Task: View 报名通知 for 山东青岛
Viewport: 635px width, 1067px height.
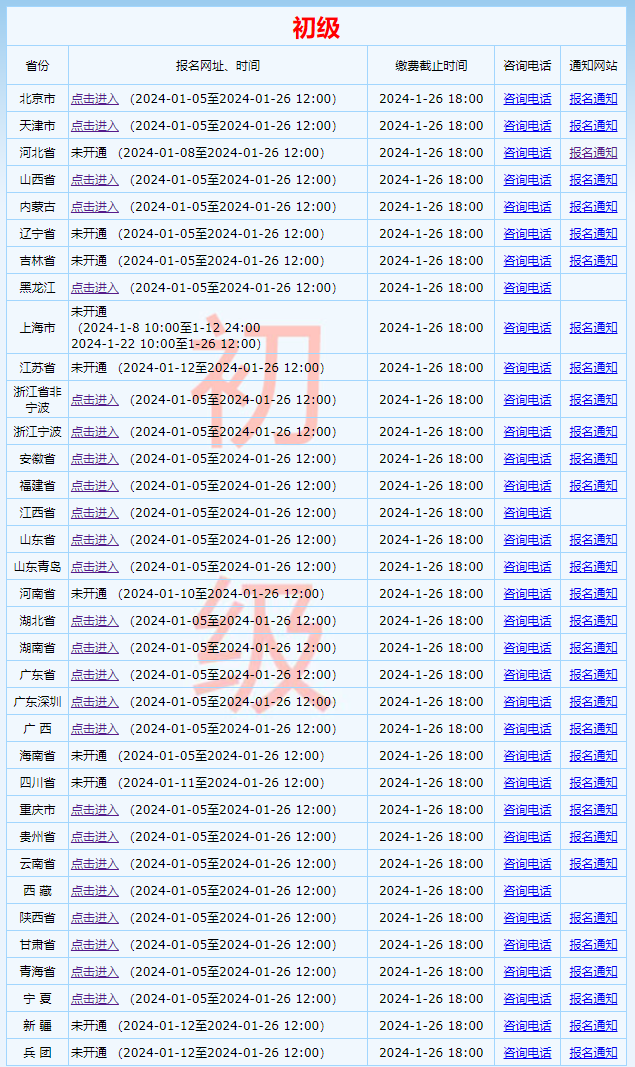Action: [593, 567]
